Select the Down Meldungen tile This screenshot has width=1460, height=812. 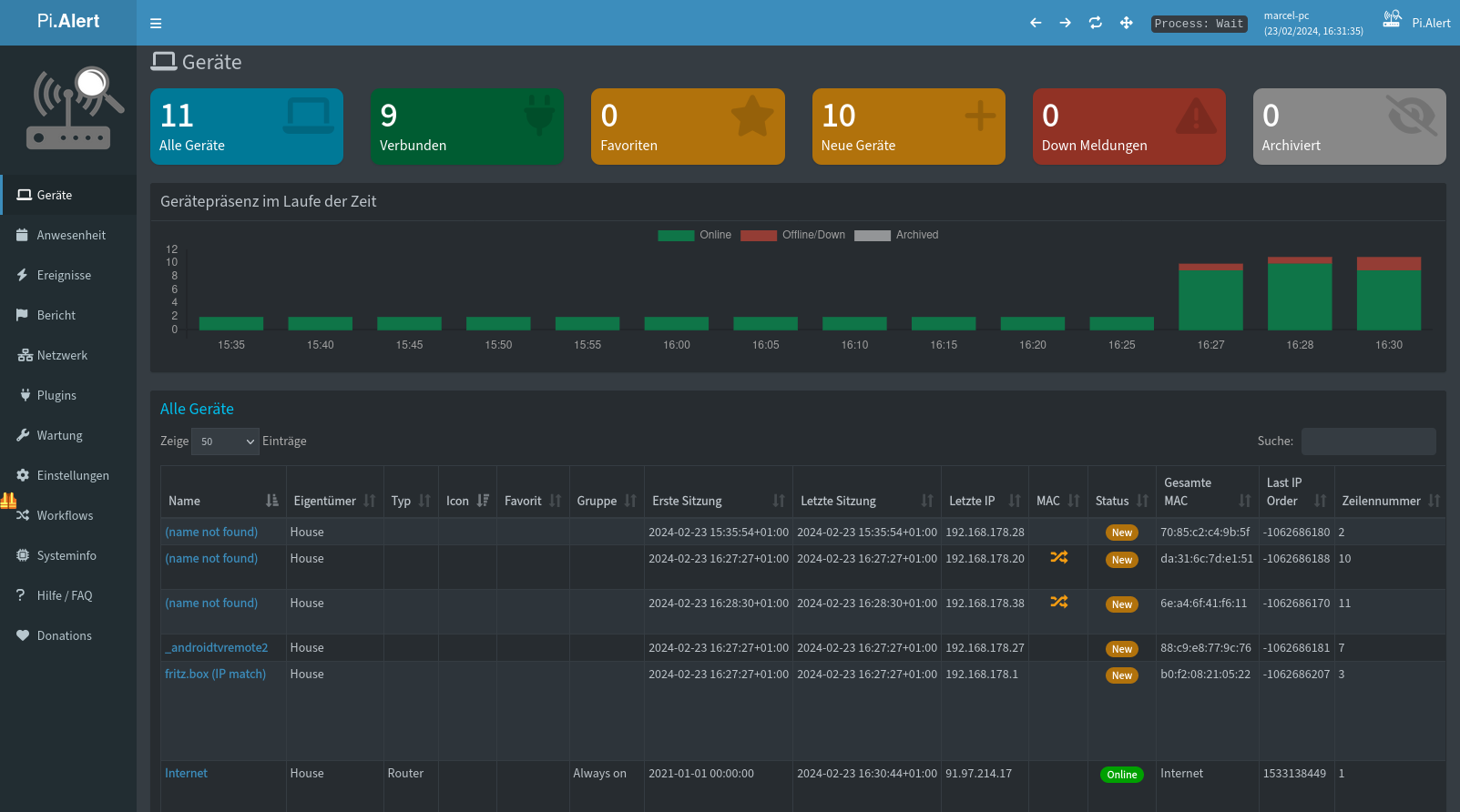tap(1129, 127)
